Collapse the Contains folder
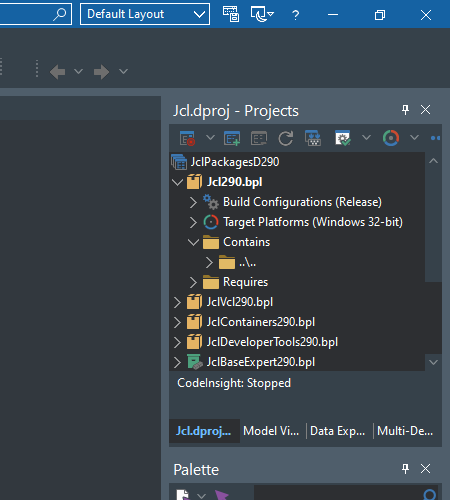 193,242
